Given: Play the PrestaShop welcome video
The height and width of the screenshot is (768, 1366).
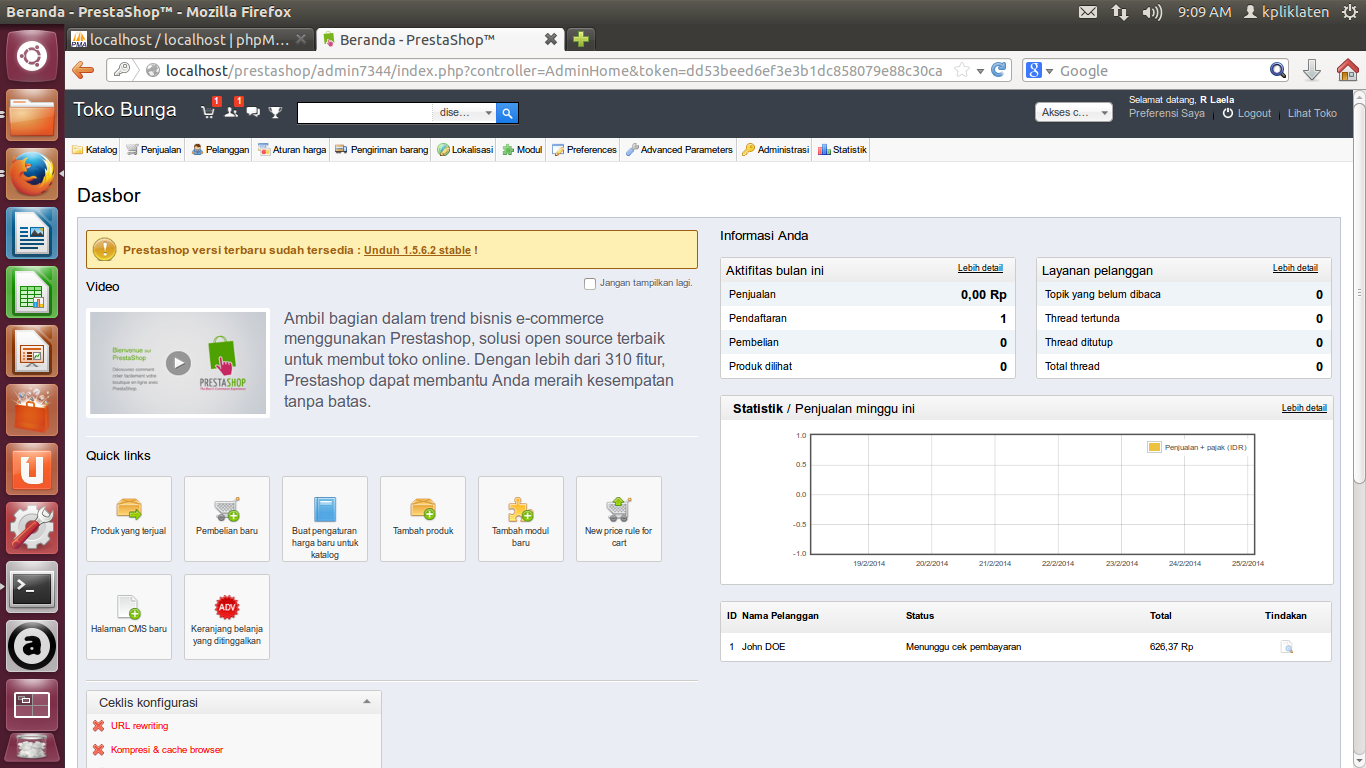Looking at the screenshot, I should pyautogui.click(x=178, y=362).
